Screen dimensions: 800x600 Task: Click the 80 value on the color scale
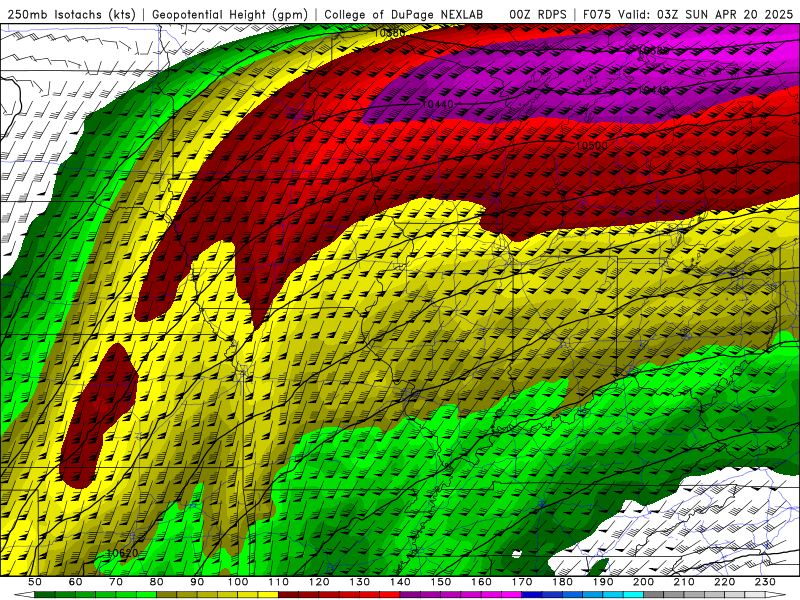click(157, 582)
